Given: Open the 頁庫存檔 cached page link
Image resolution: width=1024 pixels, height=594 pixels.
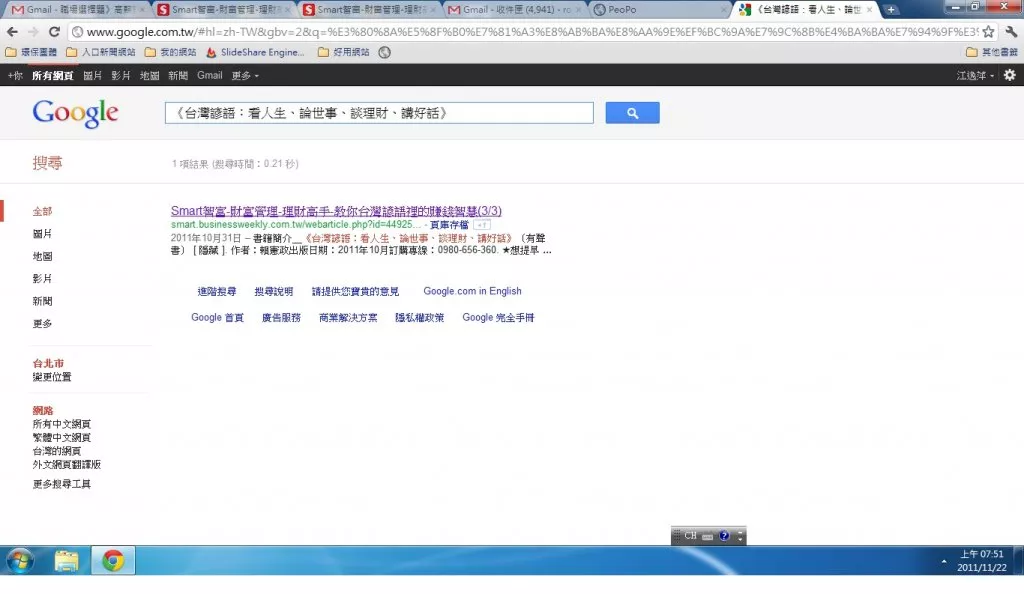Looking at the screenshot, I should click(x=449, y=225).
